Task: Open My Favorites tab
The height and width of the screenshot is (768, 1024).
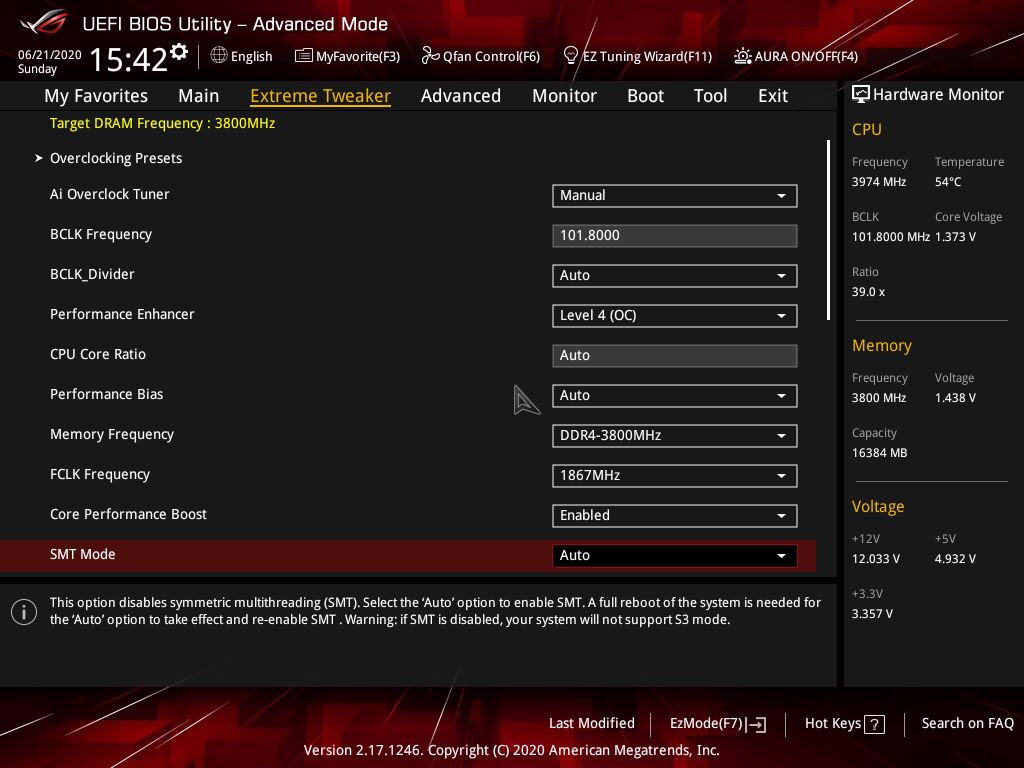Action: pyautogui.click(x=96, y=96)
